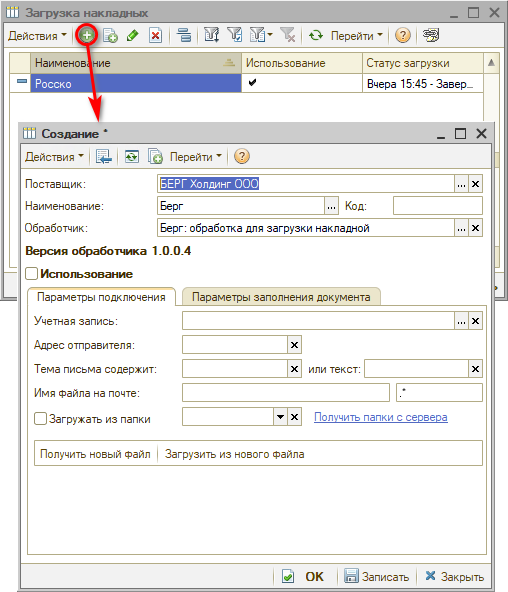Click the green Add new item icon
Image resolution: width=508 pixels, height=592 pixels.
(87, 36)
